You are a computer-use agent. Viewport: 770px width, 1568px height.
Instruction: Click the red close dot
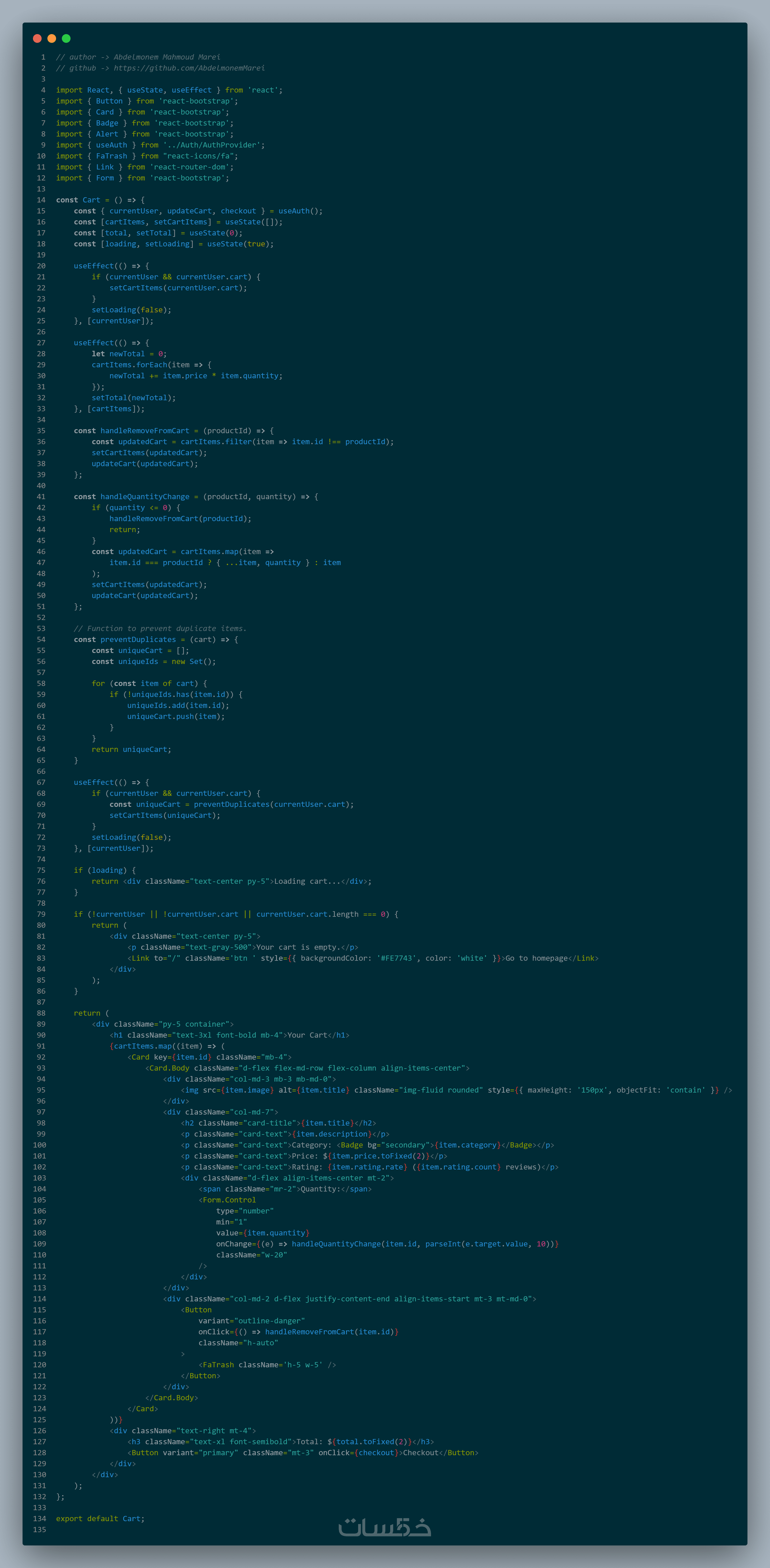click(x=37, y=38)
